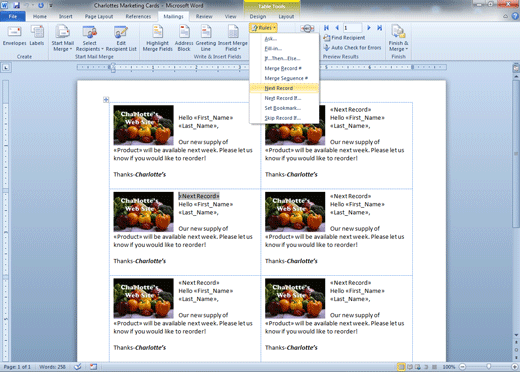Toggle Highlight Merge Fields
520x372 pixels.
(157, 39)
